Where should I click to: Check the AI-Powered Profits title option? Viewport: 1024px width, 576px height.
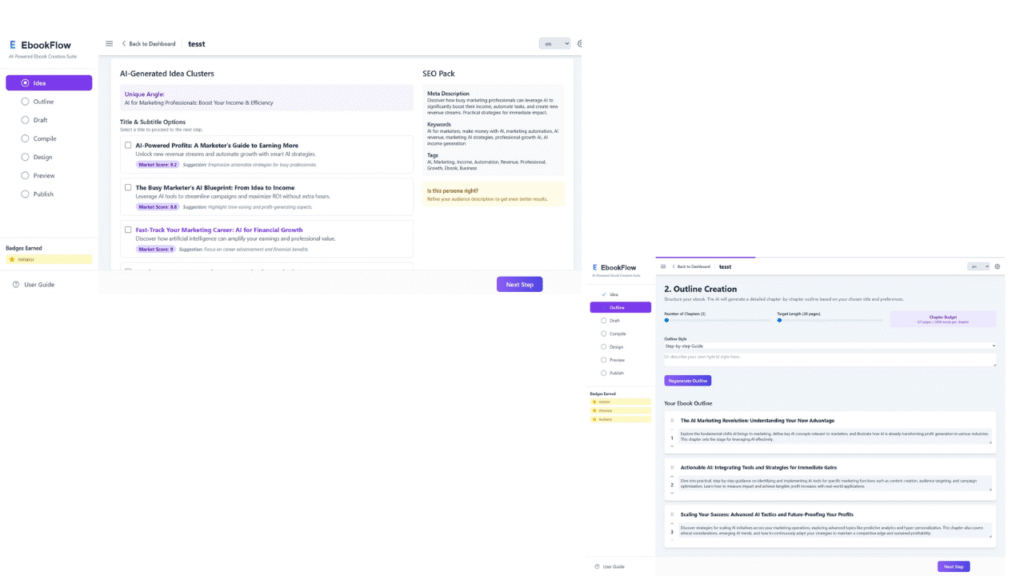pos(128,145)
